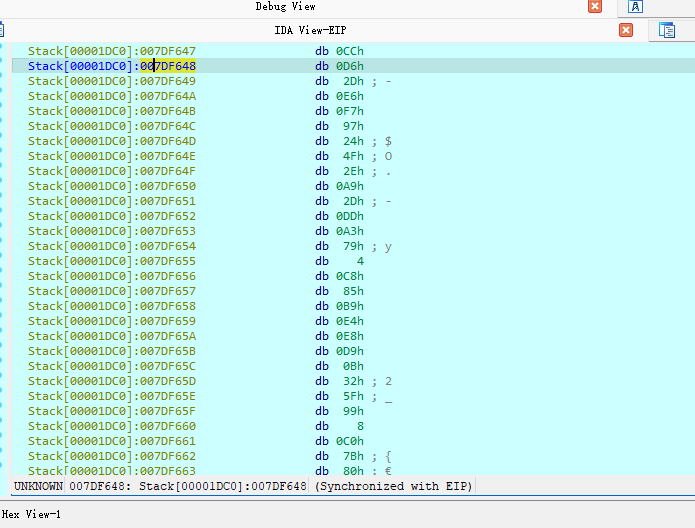Click the byte value 0CCh
695x528 pixels.
click(350, 51)
